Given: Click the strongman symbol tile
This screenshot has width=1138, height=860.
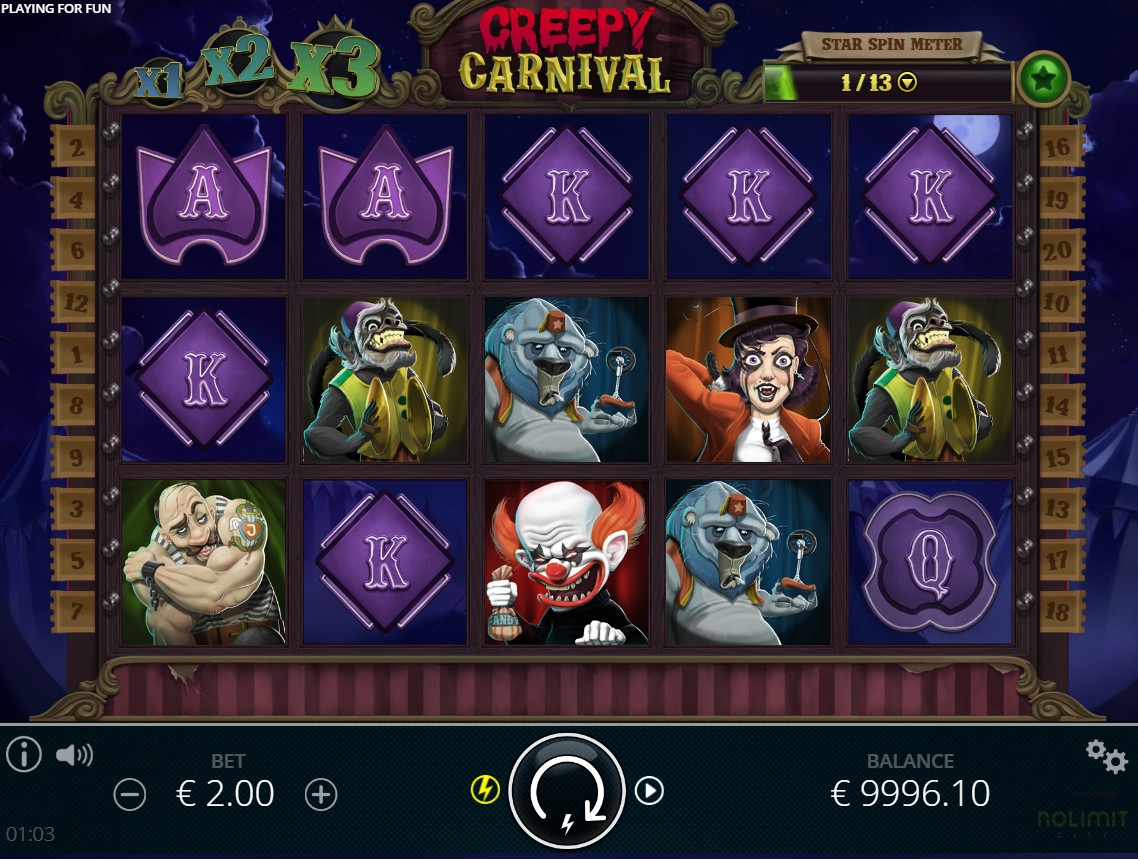Looking at the screenshot, I should 203,562.
